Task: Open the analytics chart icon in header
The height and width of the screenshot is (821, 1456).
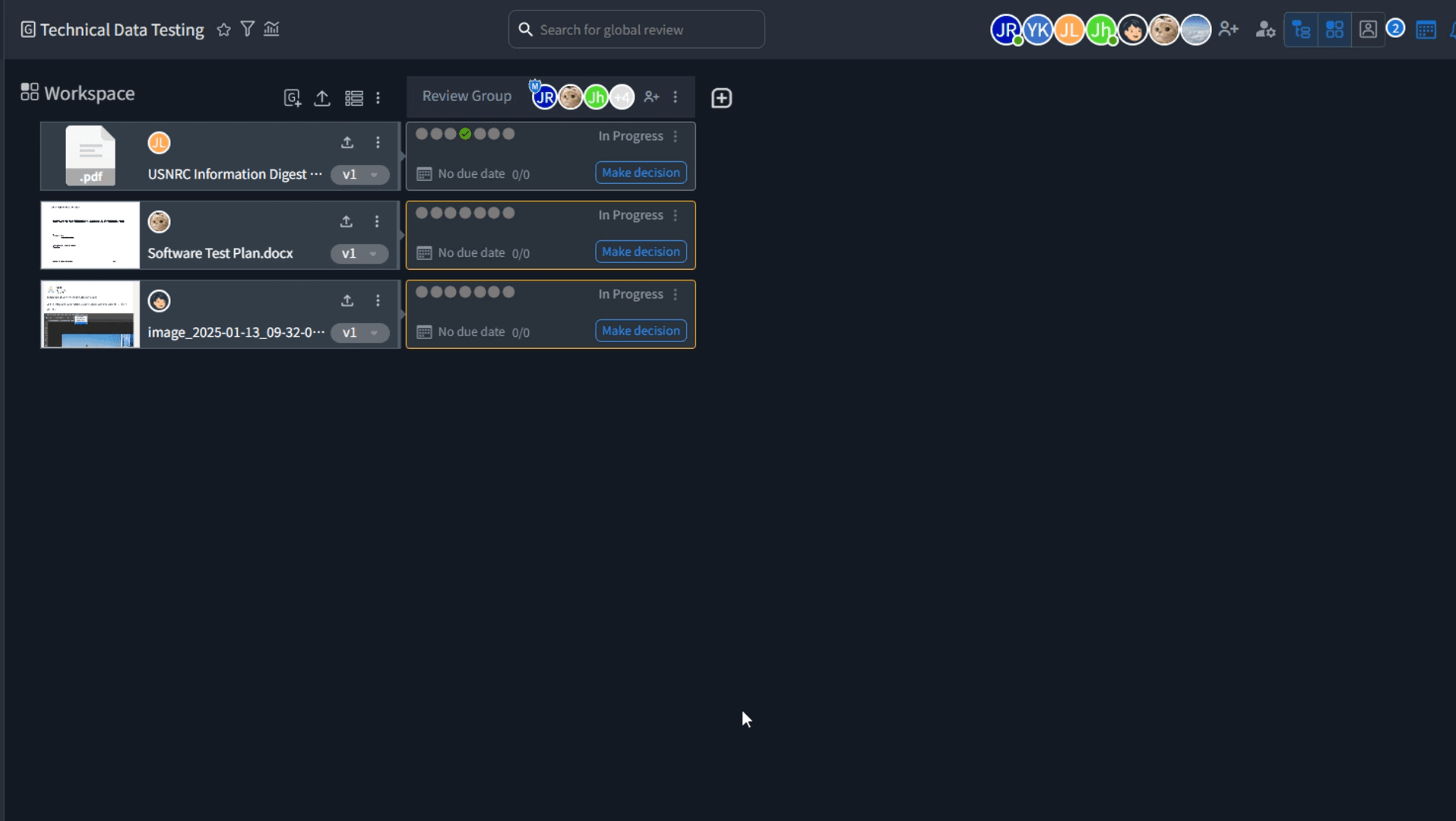Action: (x=271, y=29)
